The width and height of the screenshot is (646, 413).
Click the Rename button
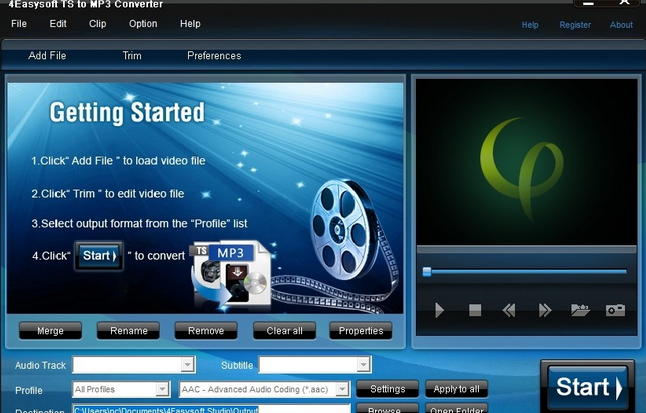(128, 331)
